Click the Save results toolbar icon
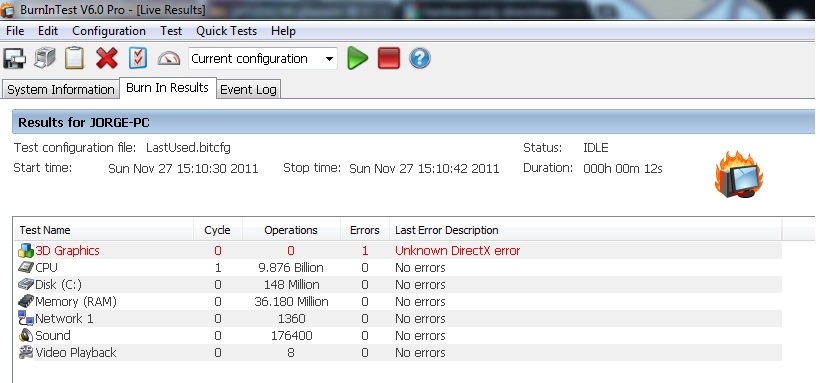 point(14,58)
